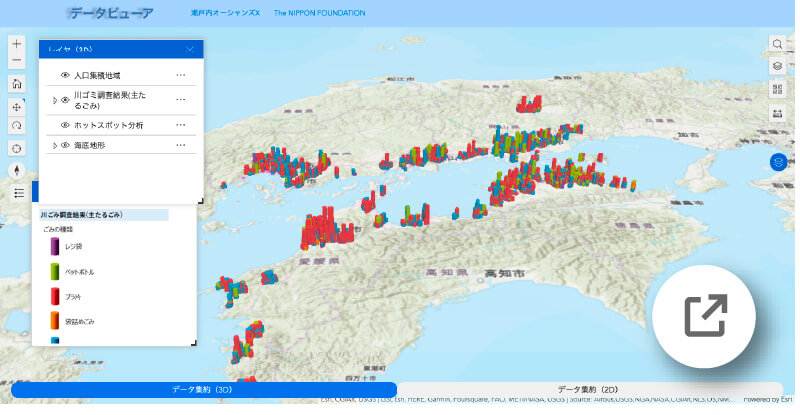Switch to データ集約（3D）tab
The height and width of the screenshot is (415, 800).
pyautogui.click(x=203, y=389)
